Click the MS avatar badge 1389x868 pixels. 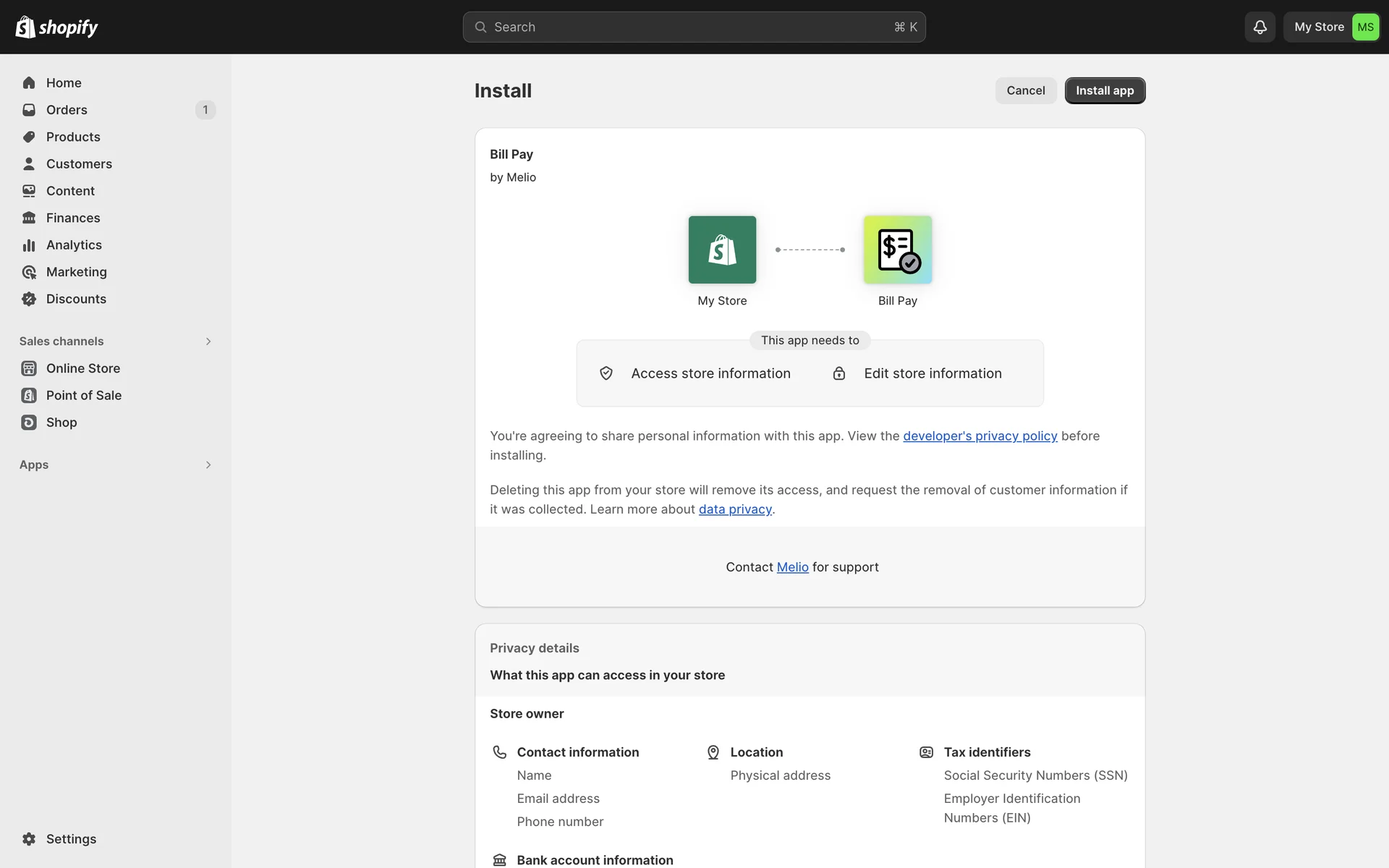1365,27
